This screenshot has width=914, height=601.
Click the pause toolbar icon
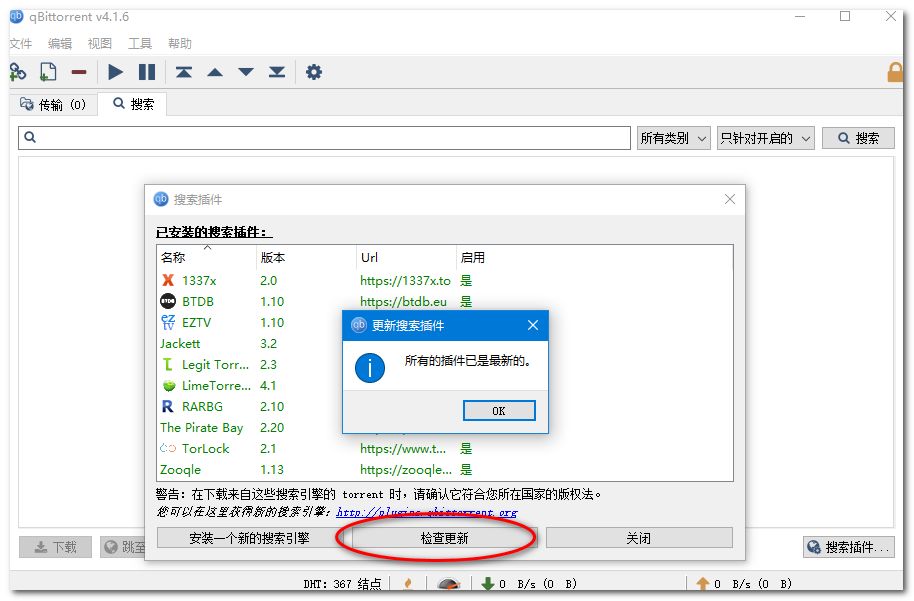[x=146, y=72]
